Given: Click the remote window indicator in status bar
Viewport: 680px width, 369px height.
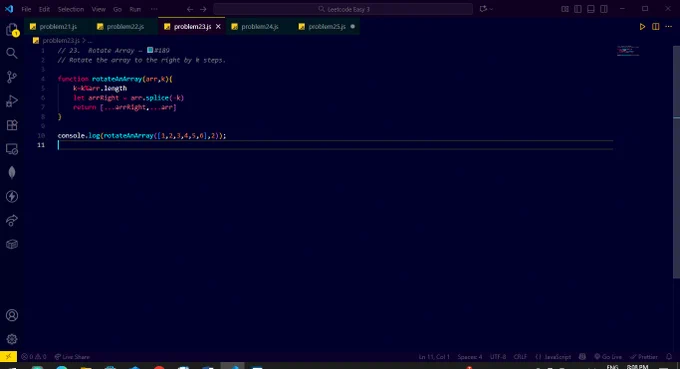Looking at the screenshot, I should [x=8, y=356].
